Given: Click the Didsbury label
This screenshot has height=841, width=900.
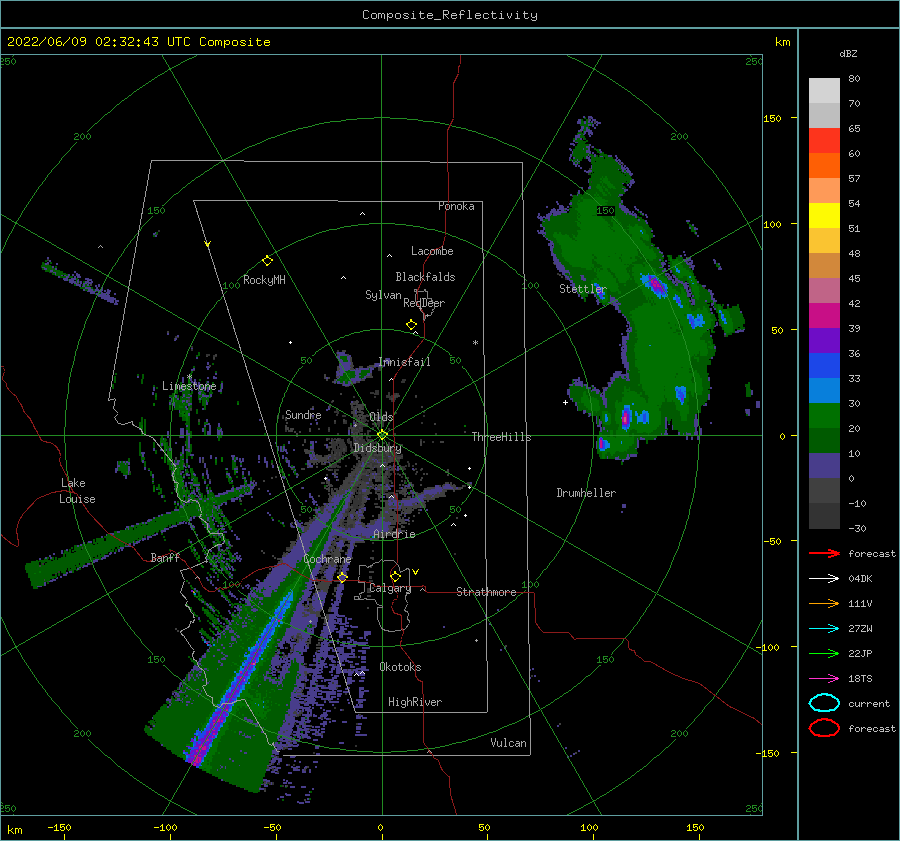Looking at the screenshot, I should click(x=377, y=448).
